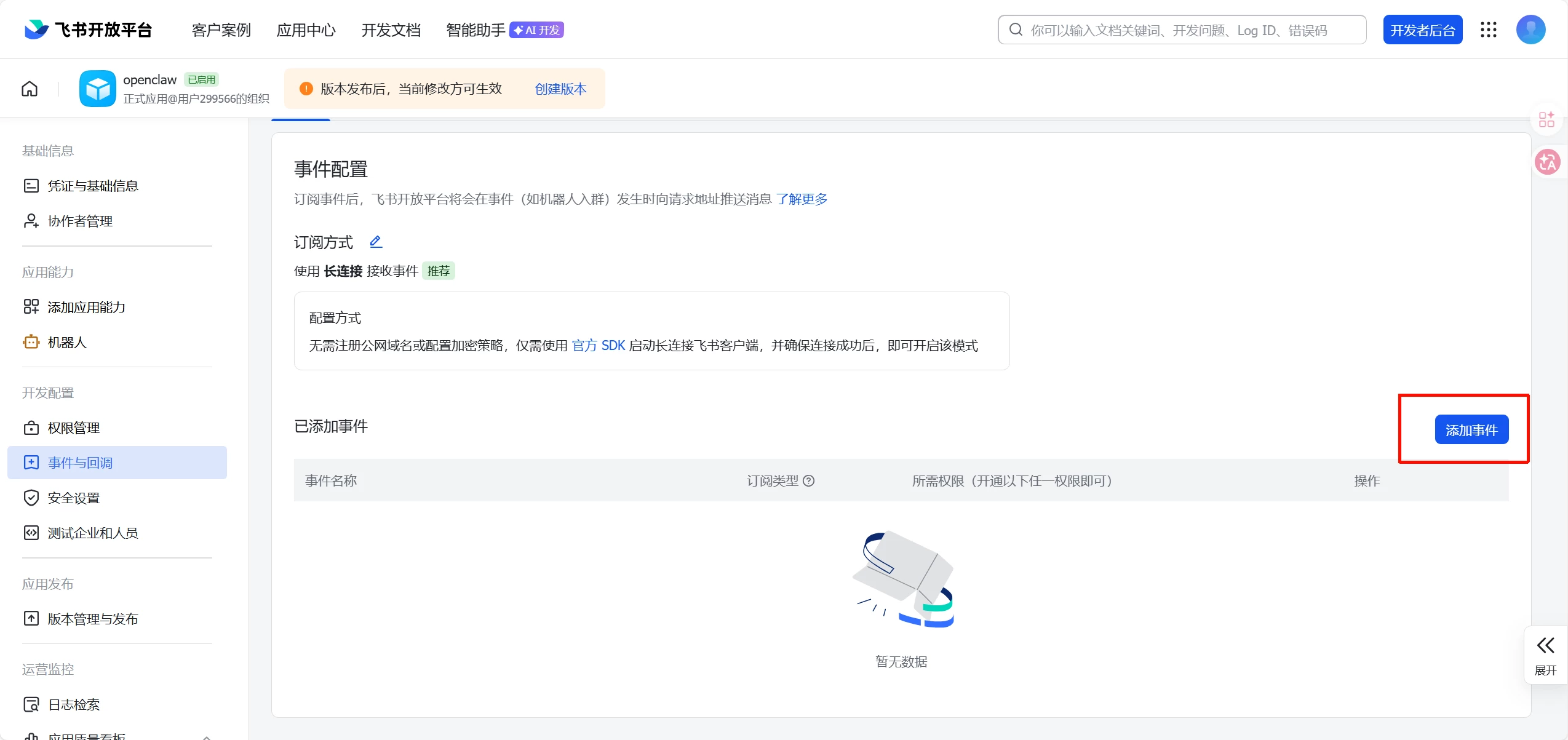Click the user avatar in the top right
Viewport: 1568px width, 740px height.
pos(1530,30)
